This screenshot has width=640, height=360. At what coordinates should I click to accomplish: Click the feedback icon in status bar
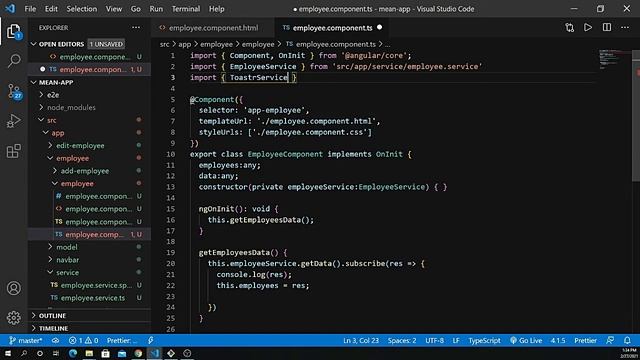[x=610, y=340]
